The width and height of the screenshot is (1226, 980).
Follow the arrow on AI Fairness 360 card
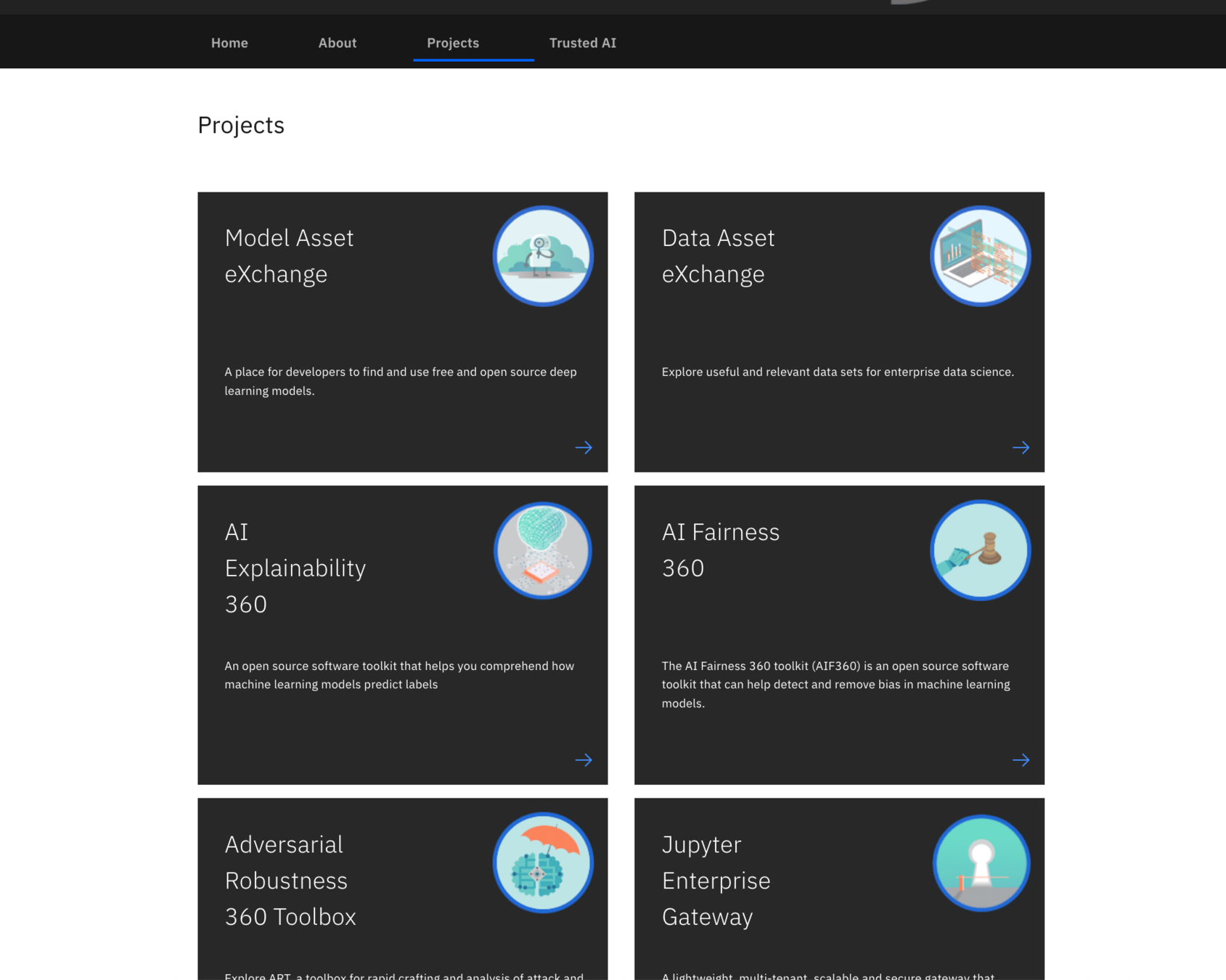click(x=1021, y=760)
